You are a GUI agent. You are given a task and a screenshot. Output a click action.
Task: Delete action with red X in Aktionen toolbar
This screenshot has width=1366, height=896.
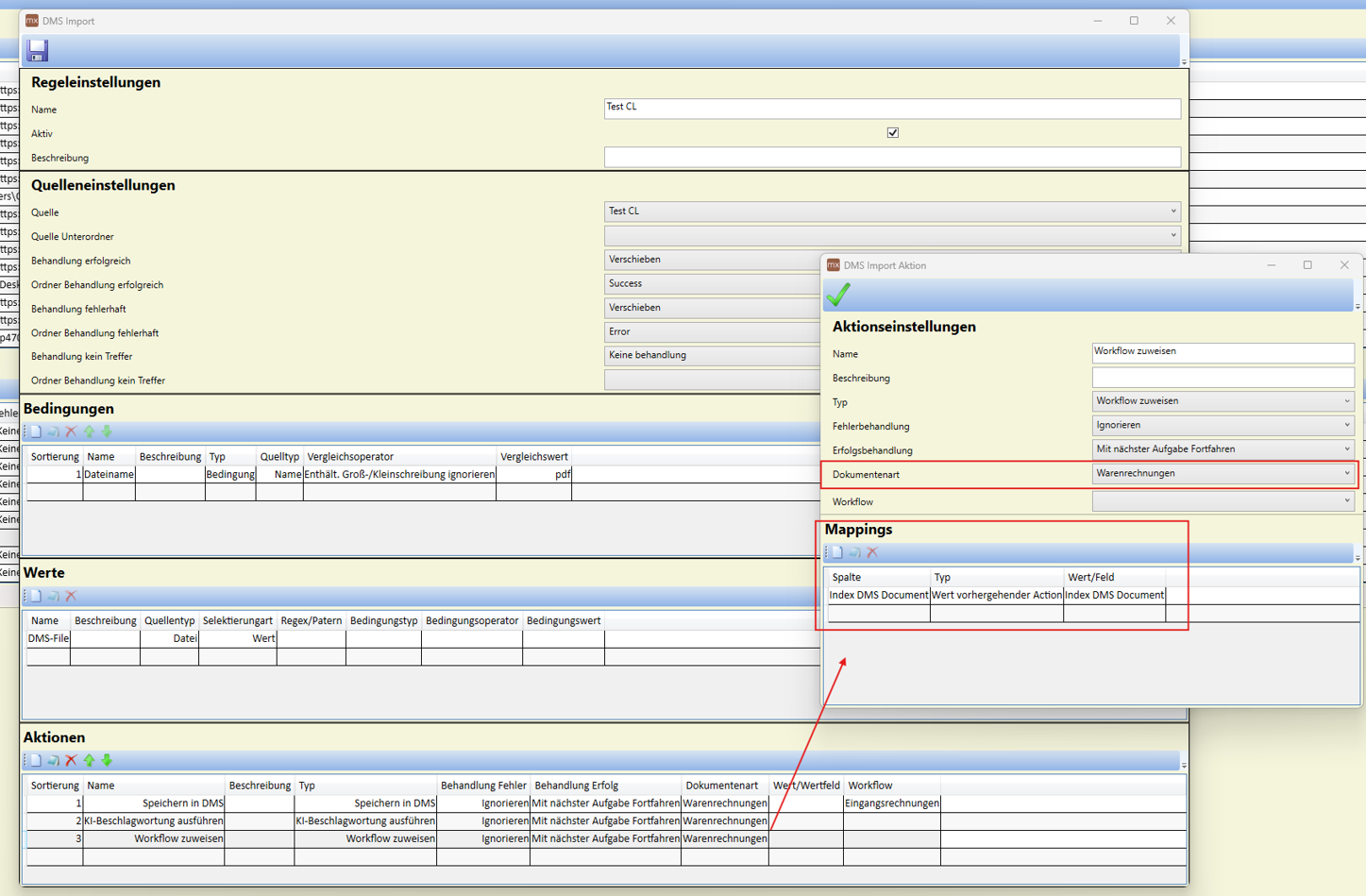pos(71,760)
